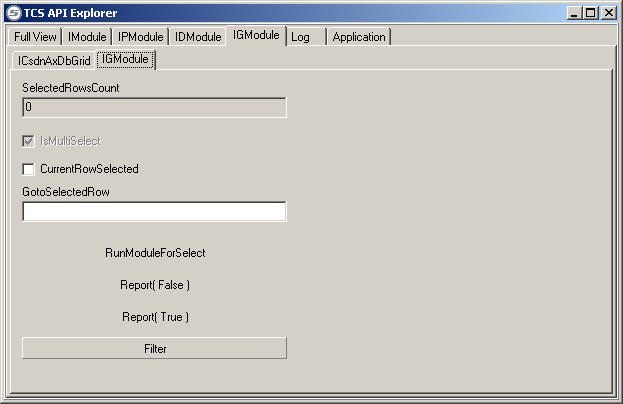The image size is (623, 404).
Task: Go to the IDModule tab
Action: [x=197, y=37]
